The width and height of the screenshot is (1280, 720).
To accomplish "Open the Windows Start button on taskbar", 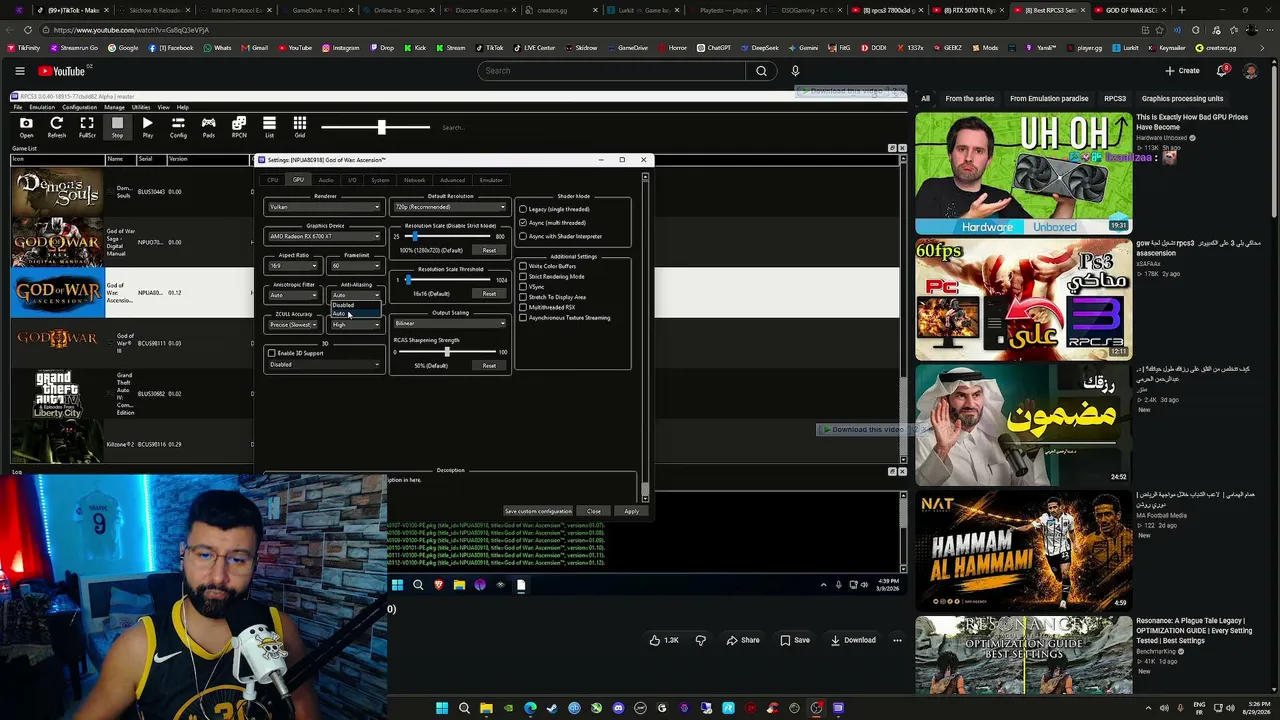I will click(442, 708).
